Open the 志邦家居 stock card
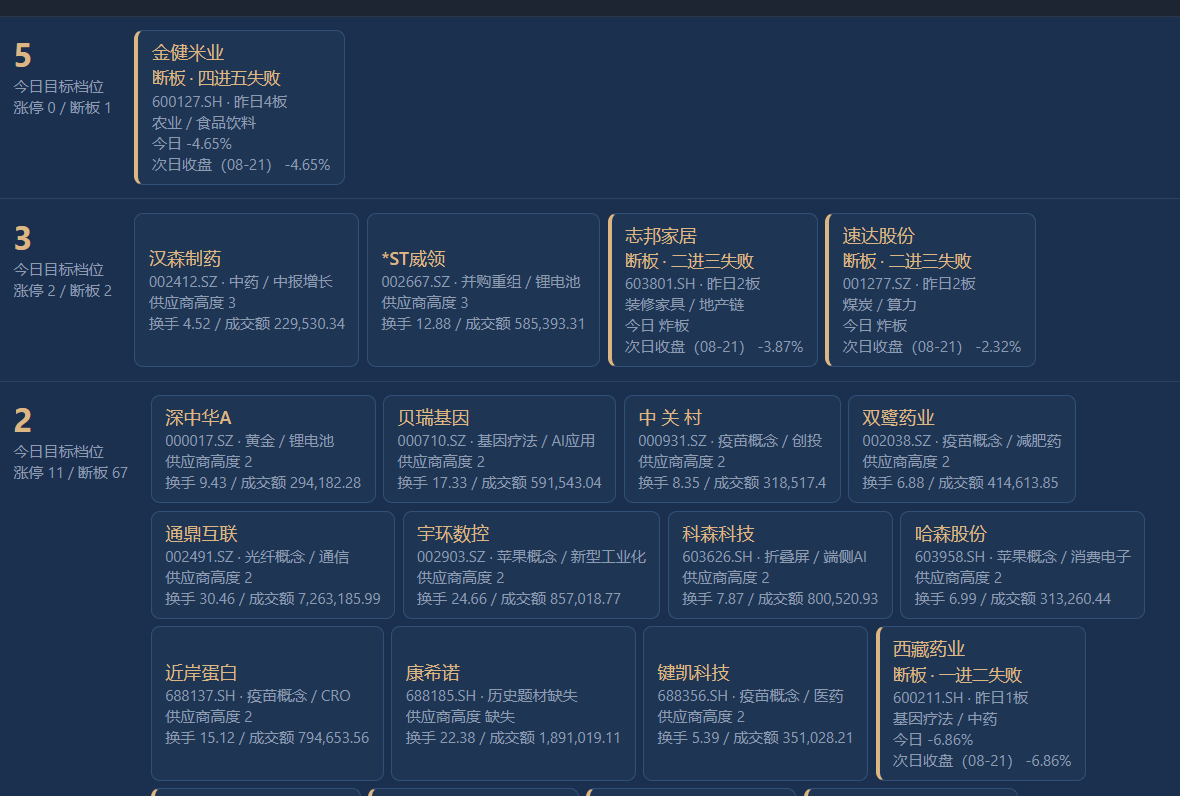Screen dimensions: 1180x796 point(713,290)
